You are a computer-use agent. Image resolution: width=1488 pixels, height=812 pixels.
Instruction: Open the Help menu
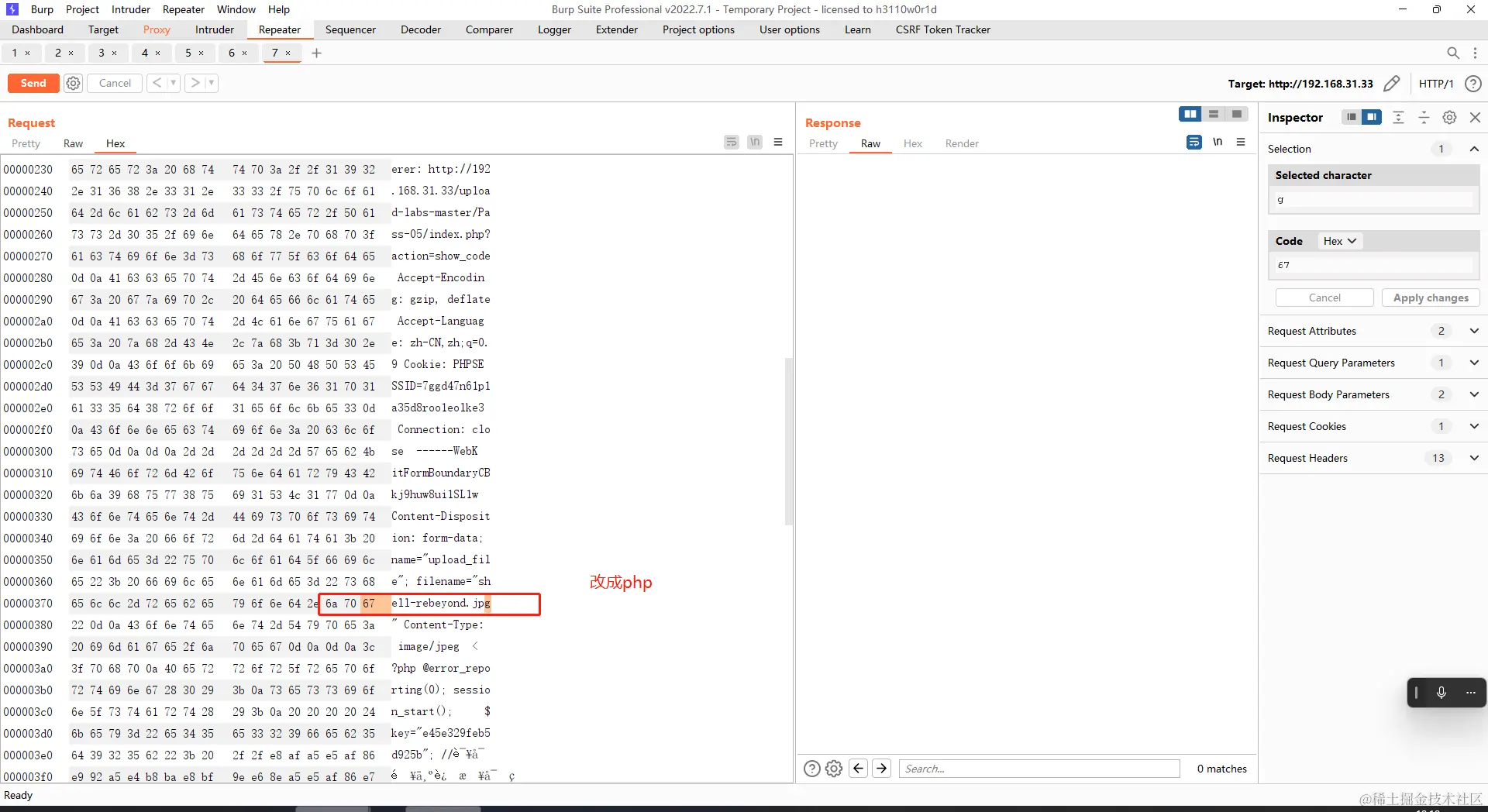pyautogui.click(x=279, y=9)
